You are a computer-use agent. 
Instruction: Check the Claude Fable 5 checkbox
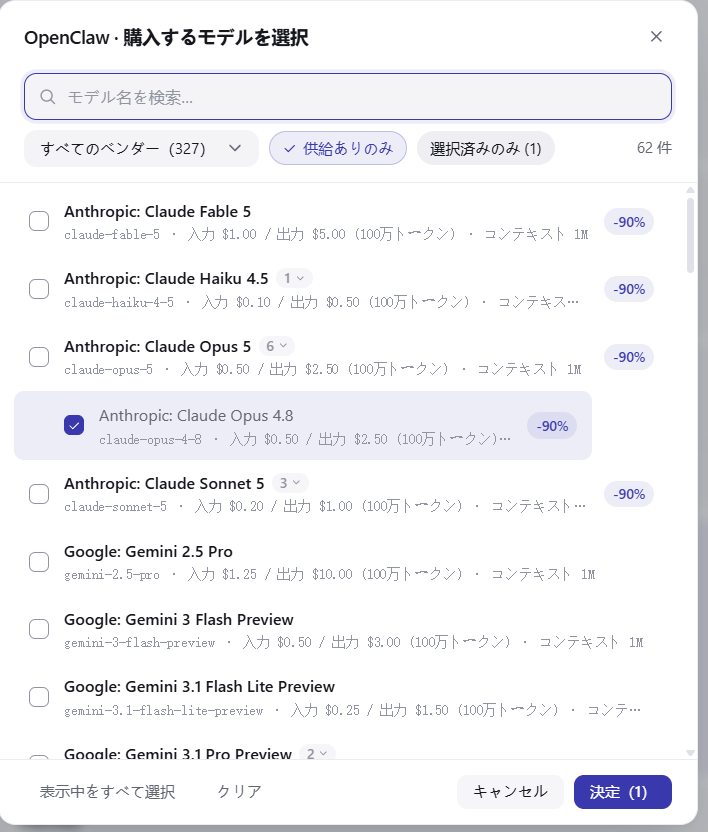point(39,221)
